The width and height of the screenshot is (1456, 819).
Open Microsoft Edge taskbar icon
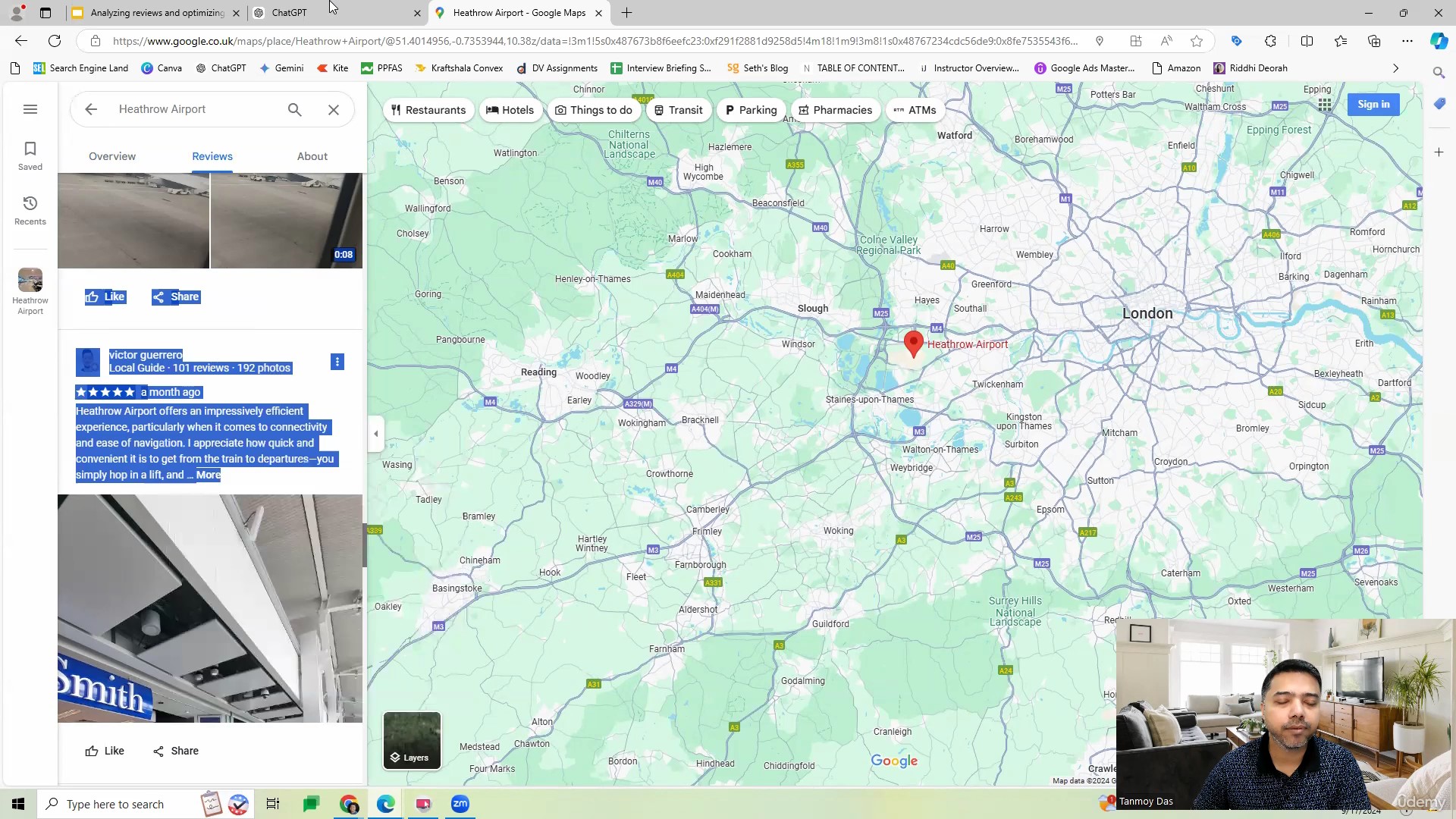pyautogui.click(x=385, y=804)
